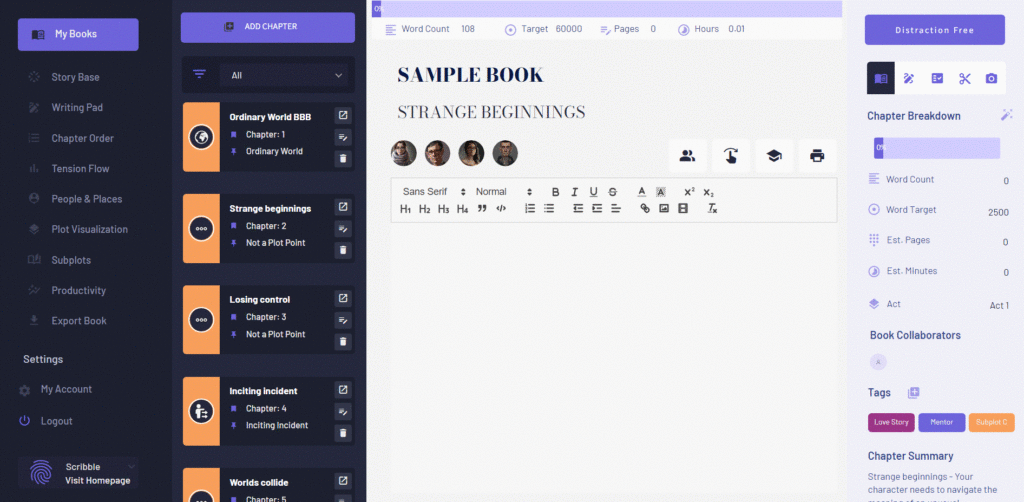
Task: Open Story Base in sidebar
Action: [x=75, y=77]
